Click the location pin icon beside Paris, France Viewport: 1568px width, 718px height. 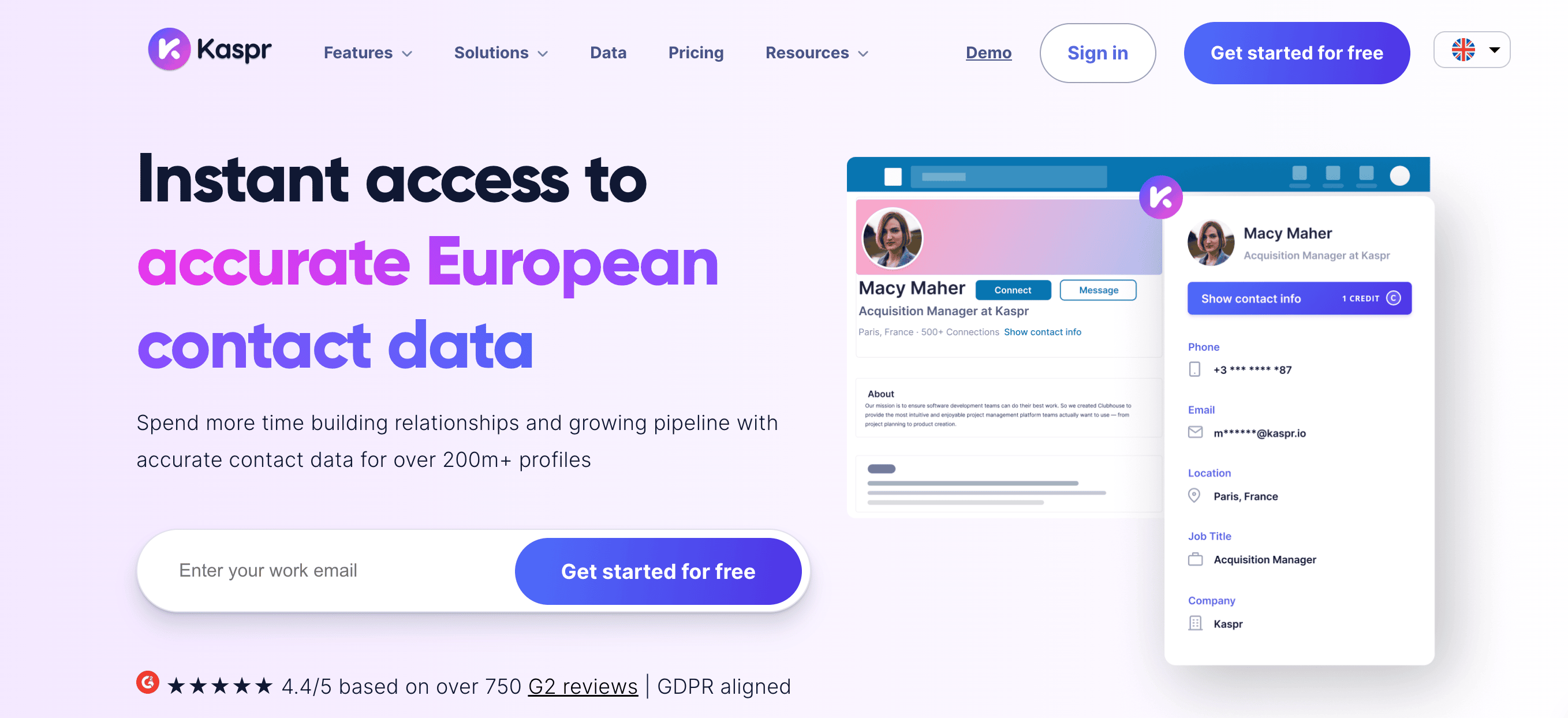(1194, 495)
